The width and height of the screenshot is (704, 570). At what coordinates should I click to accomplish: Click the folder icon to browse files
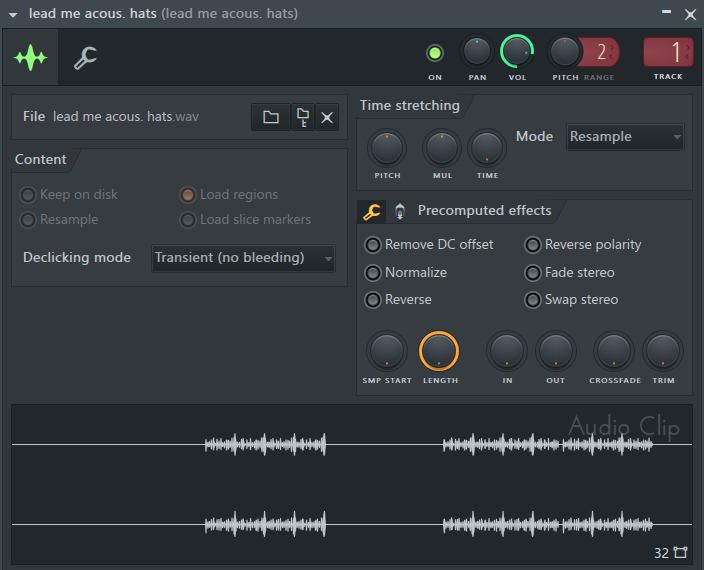coord(270,117)
